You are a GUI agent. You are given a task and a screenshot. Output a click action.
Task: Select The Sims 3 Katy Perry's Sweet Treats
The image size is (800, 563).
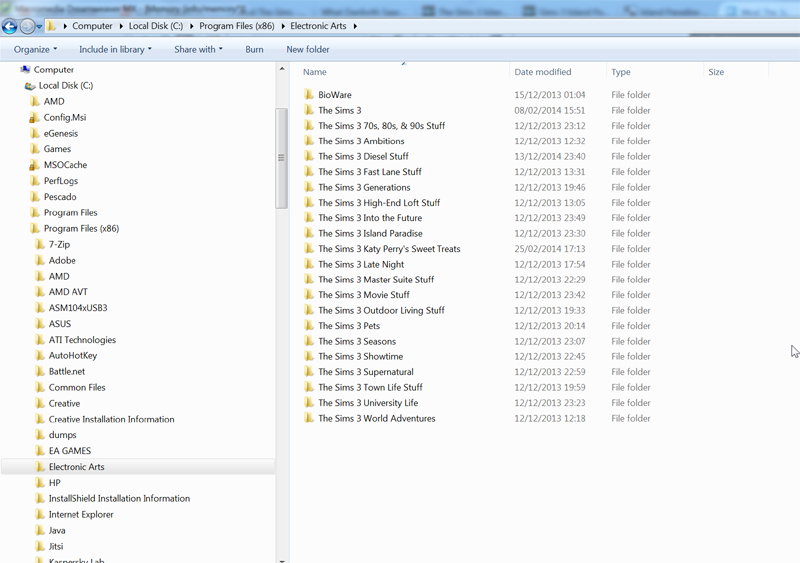point(389,249)
